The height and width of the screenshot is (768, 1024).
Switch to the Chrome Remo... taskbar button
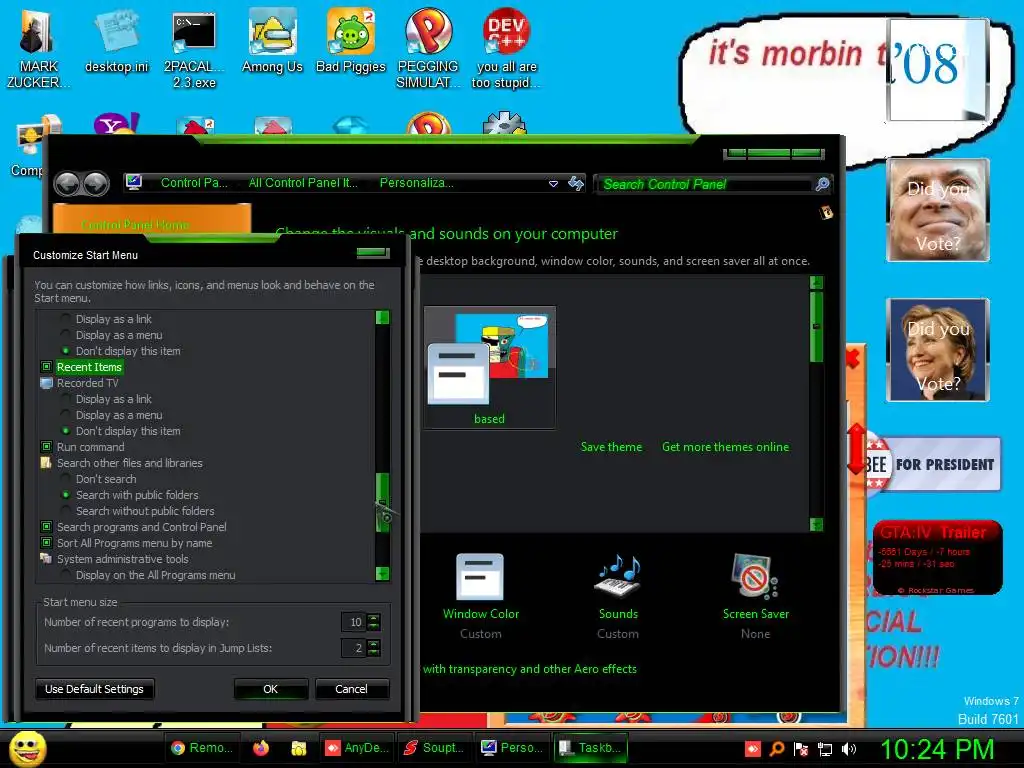coord(201,748)
